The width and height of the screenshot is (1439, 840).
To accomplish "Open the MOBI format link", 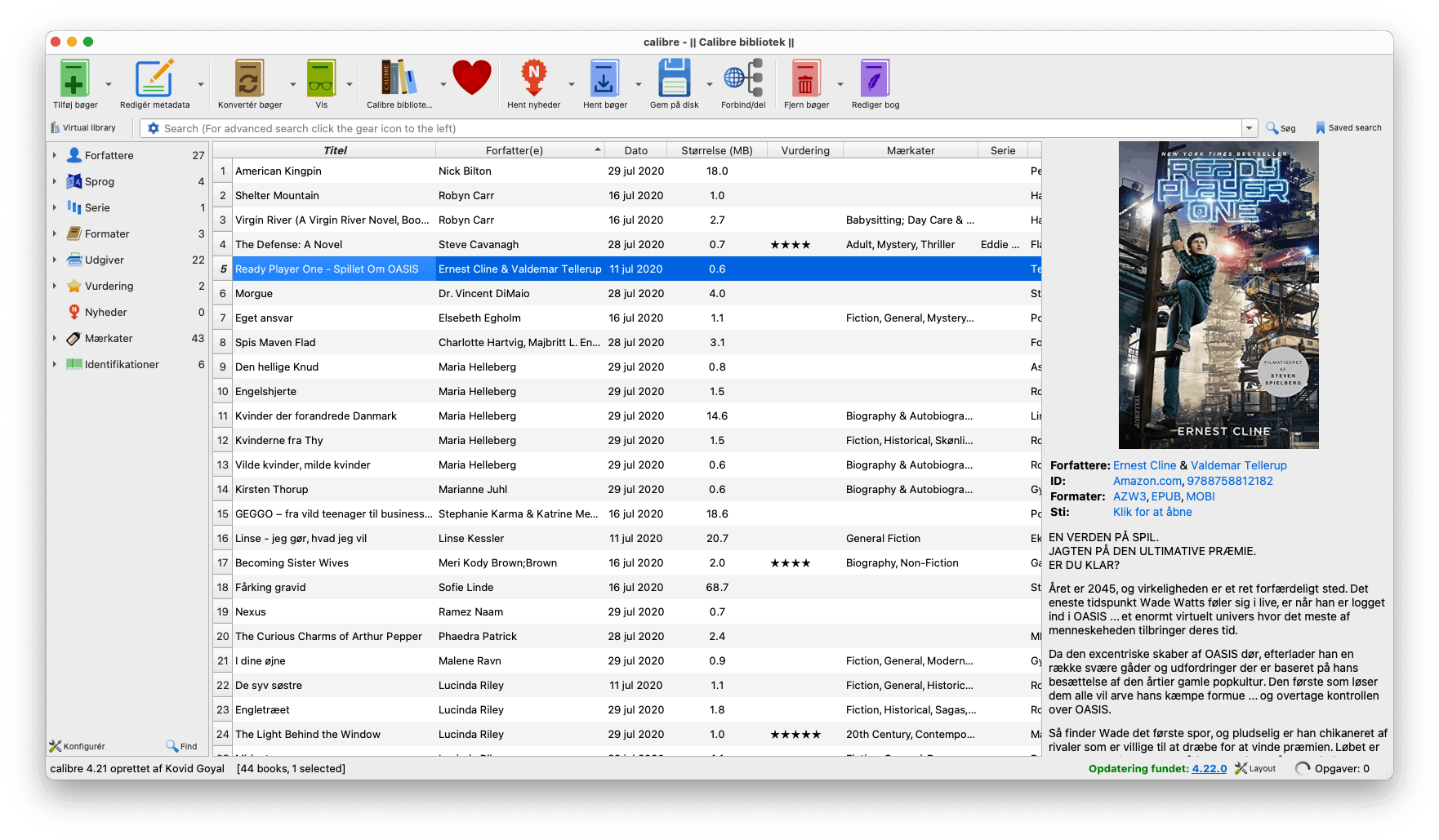I will tap(1200, 496).
